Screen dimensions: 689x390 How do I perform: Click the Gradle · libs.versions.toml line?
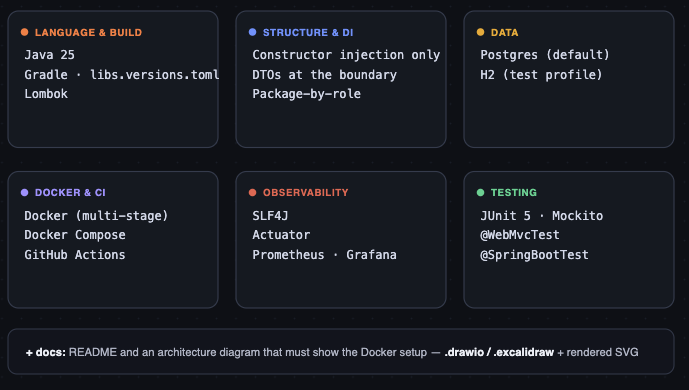pyautogui.click(x=122, y=75)
